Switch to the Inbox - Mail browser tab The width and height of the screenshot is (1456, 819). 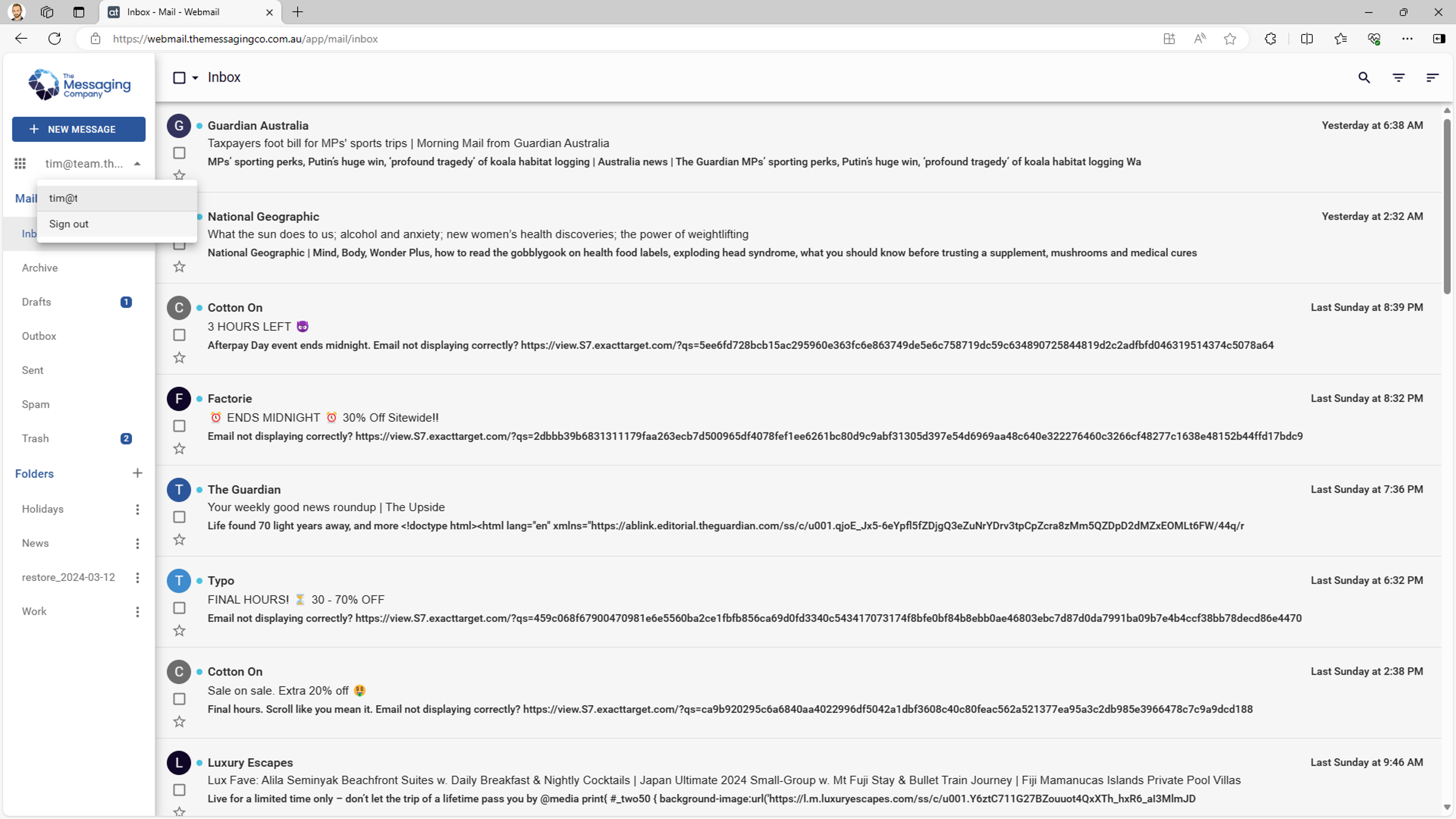click(191, 12)
